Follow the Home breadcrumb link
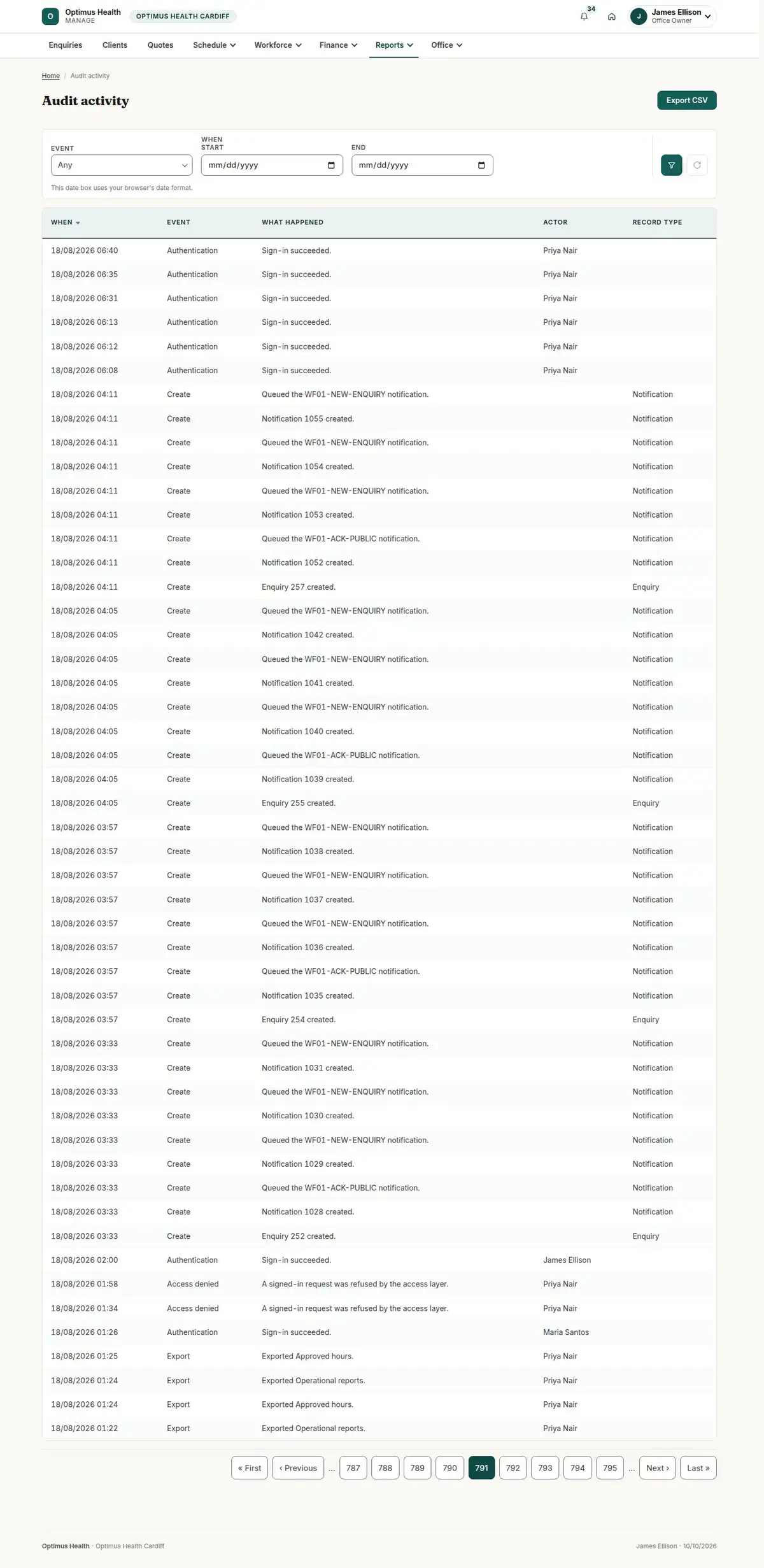This screenshot has width=764, height=1568. [x=51, y=76]
